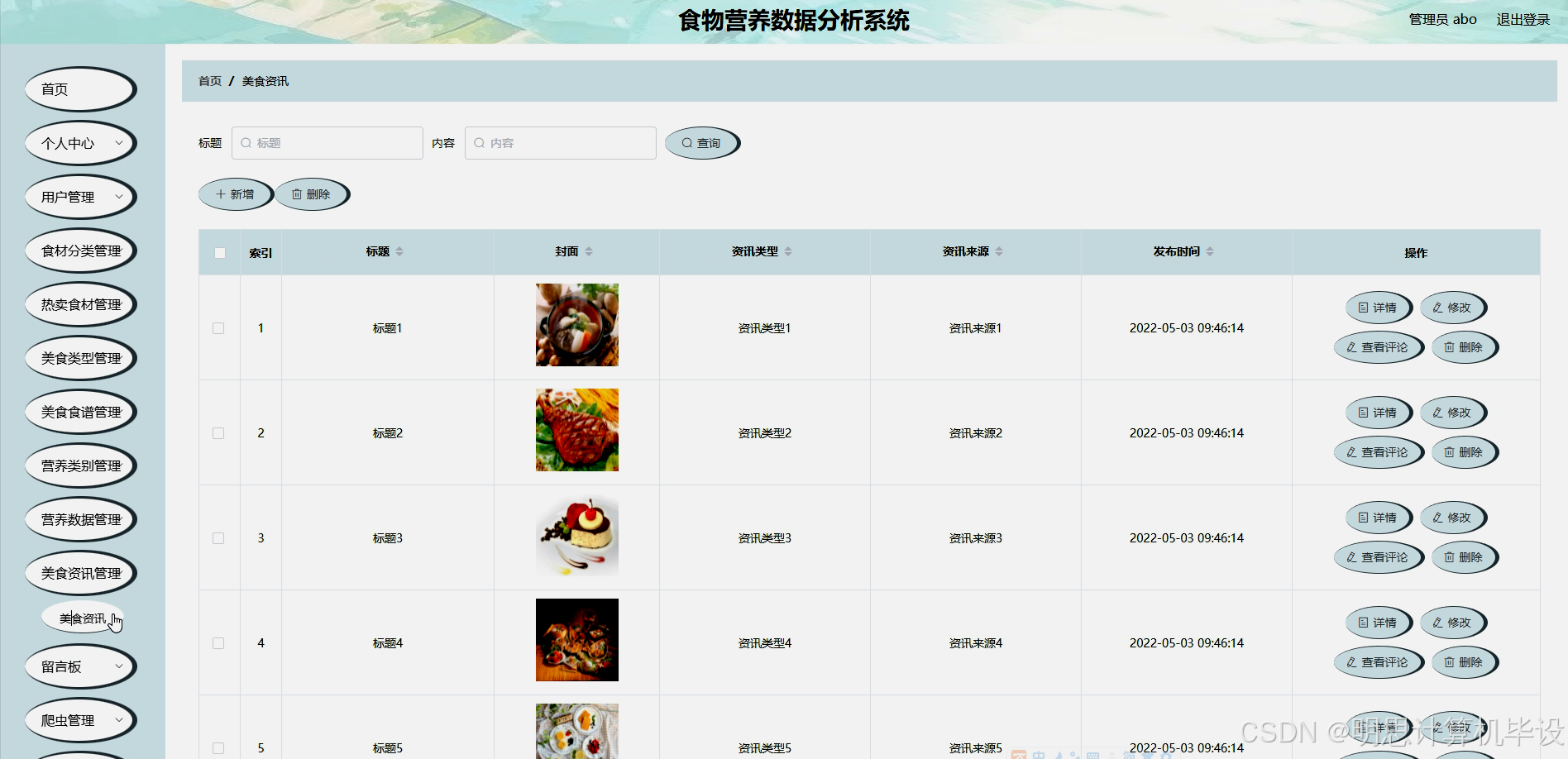The width and height of the screenshot is (1568, 759).
Task: Check the checkbox for row 标题4
Action: (218, 643)
